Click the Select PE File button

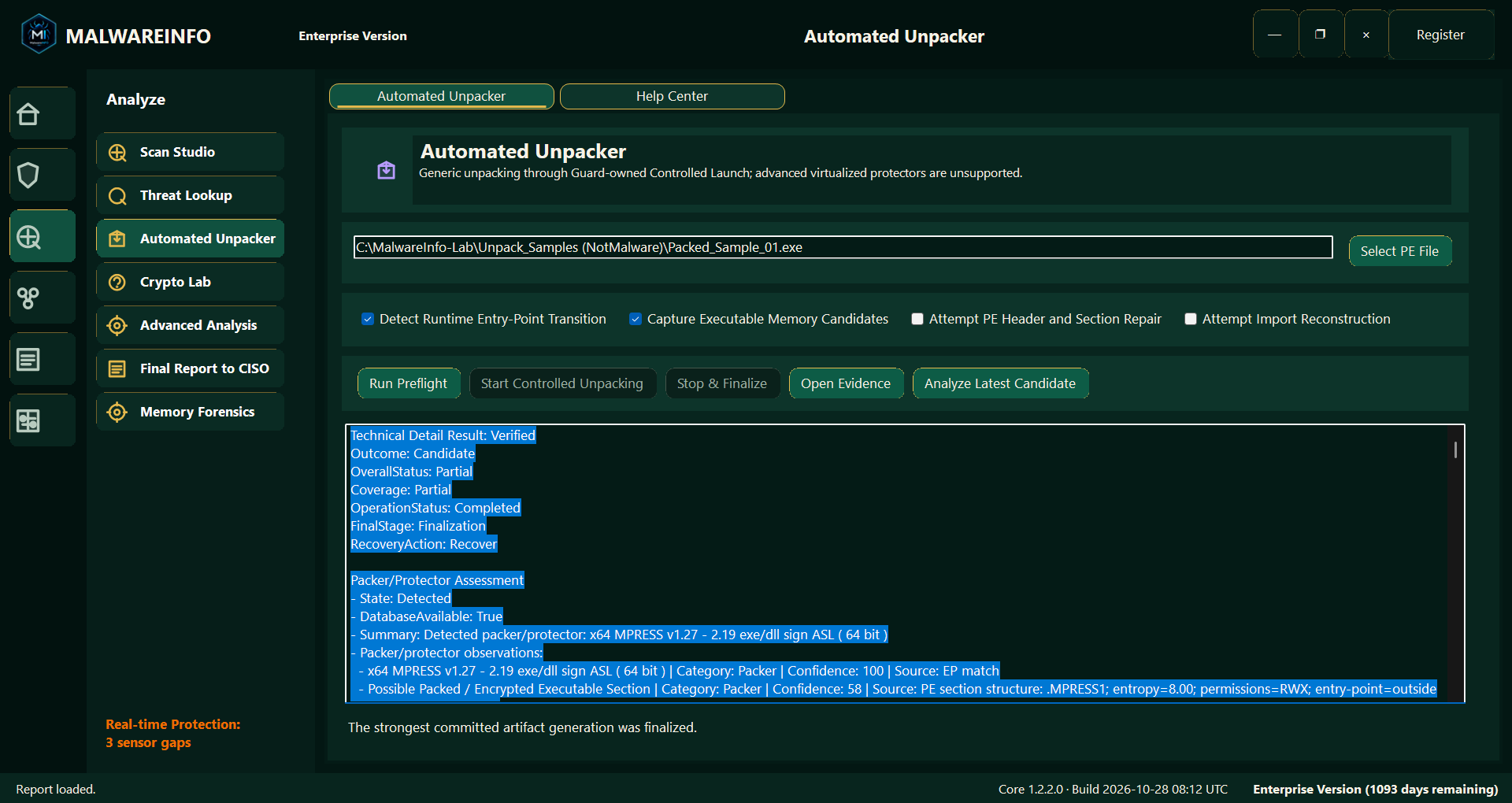tap(1399, 251)
